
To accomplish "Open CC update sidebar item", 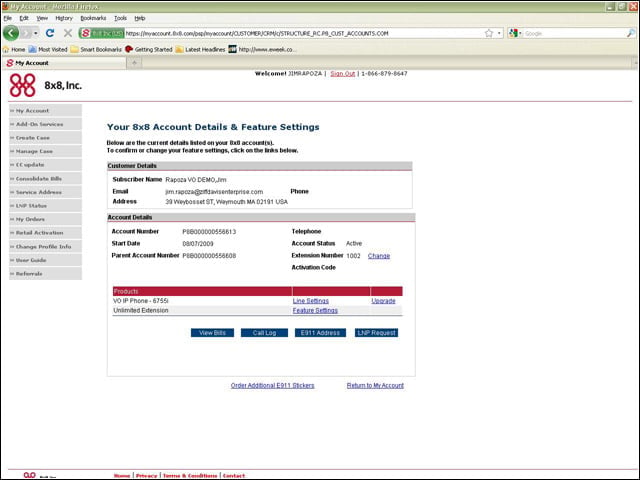I will 45,164.
